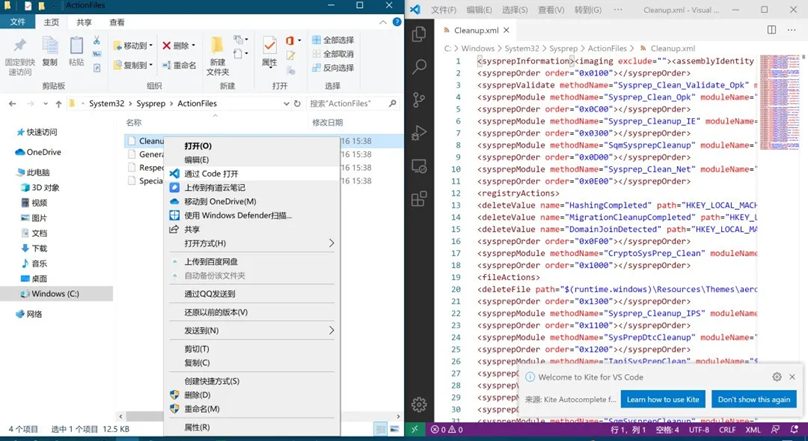This screenshot has height=441, width=808.
Task: Choose Scan with Windows Defender entry
Action: [252, 215]
